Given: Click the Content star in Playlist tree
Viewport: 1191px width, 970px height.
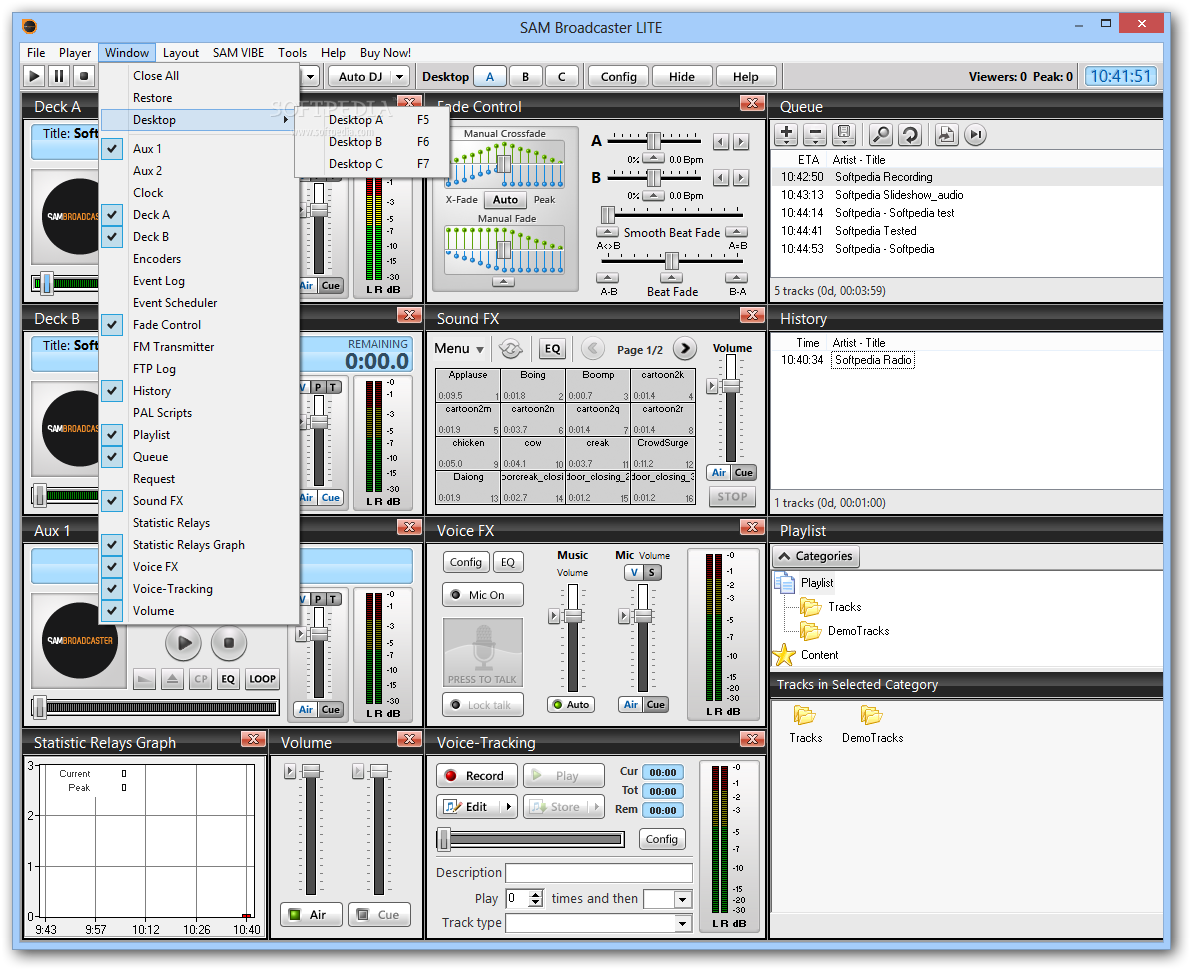Looking at the screenshot, I should [784, 655].
